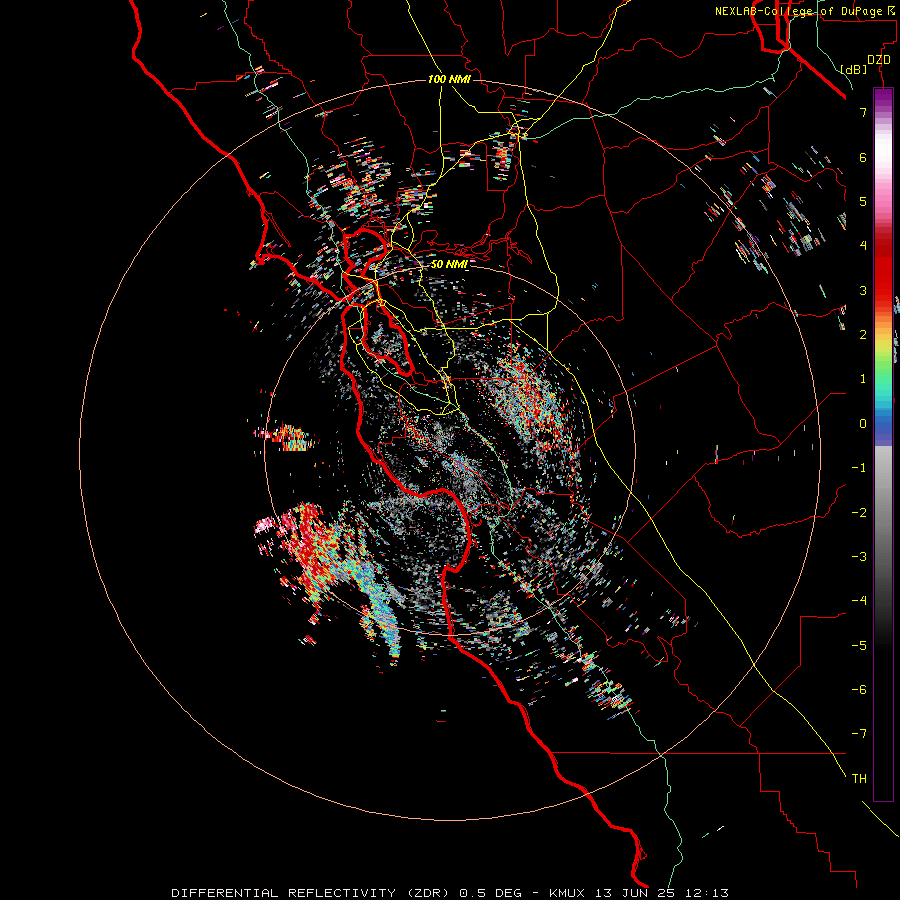Click the [dB] unit label
This screenshot has width=900, height=900.
[854, 69]
